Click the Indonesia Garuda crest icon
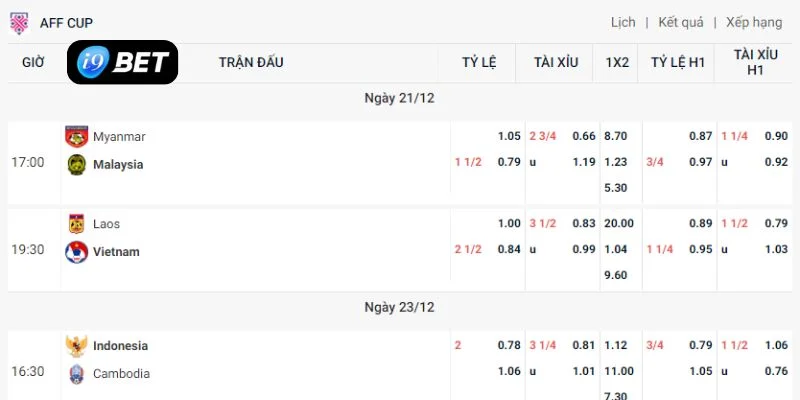Screen dimensions: 800x400 pos(77,346)
